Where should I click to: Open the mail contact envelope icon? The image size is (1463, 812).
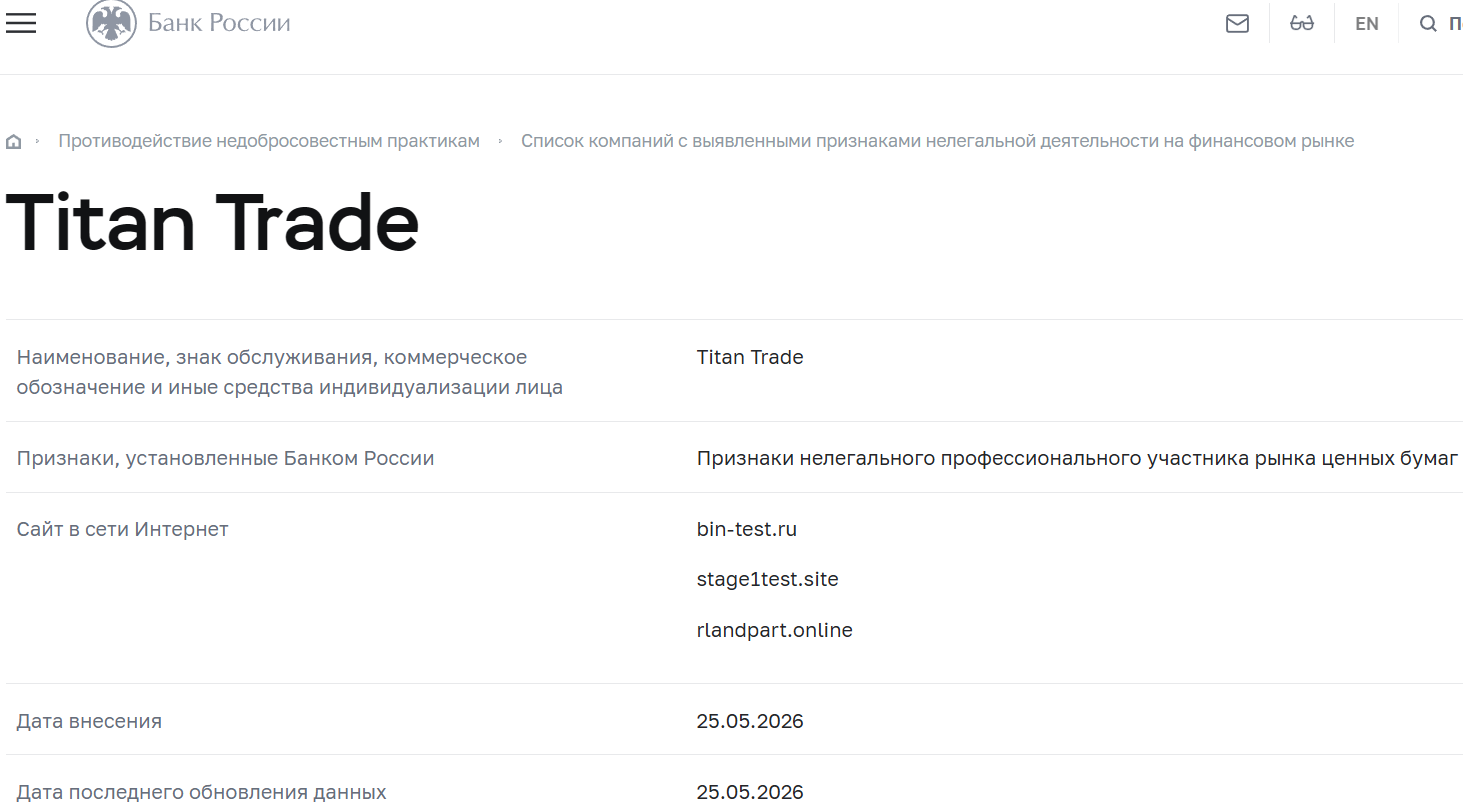pyautogui.click(x=1237, y=23)
